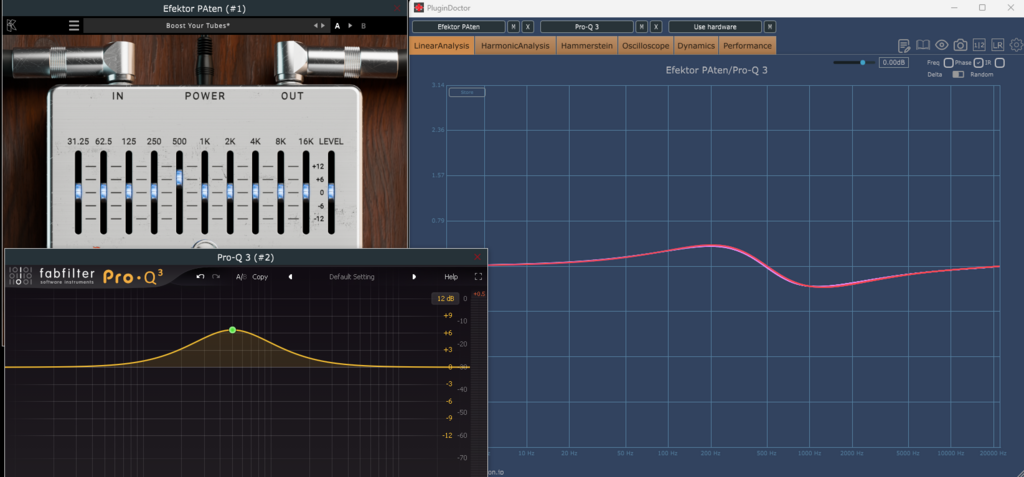Open the notes editor icon in PluginDoctor

(x=904, y=45)
